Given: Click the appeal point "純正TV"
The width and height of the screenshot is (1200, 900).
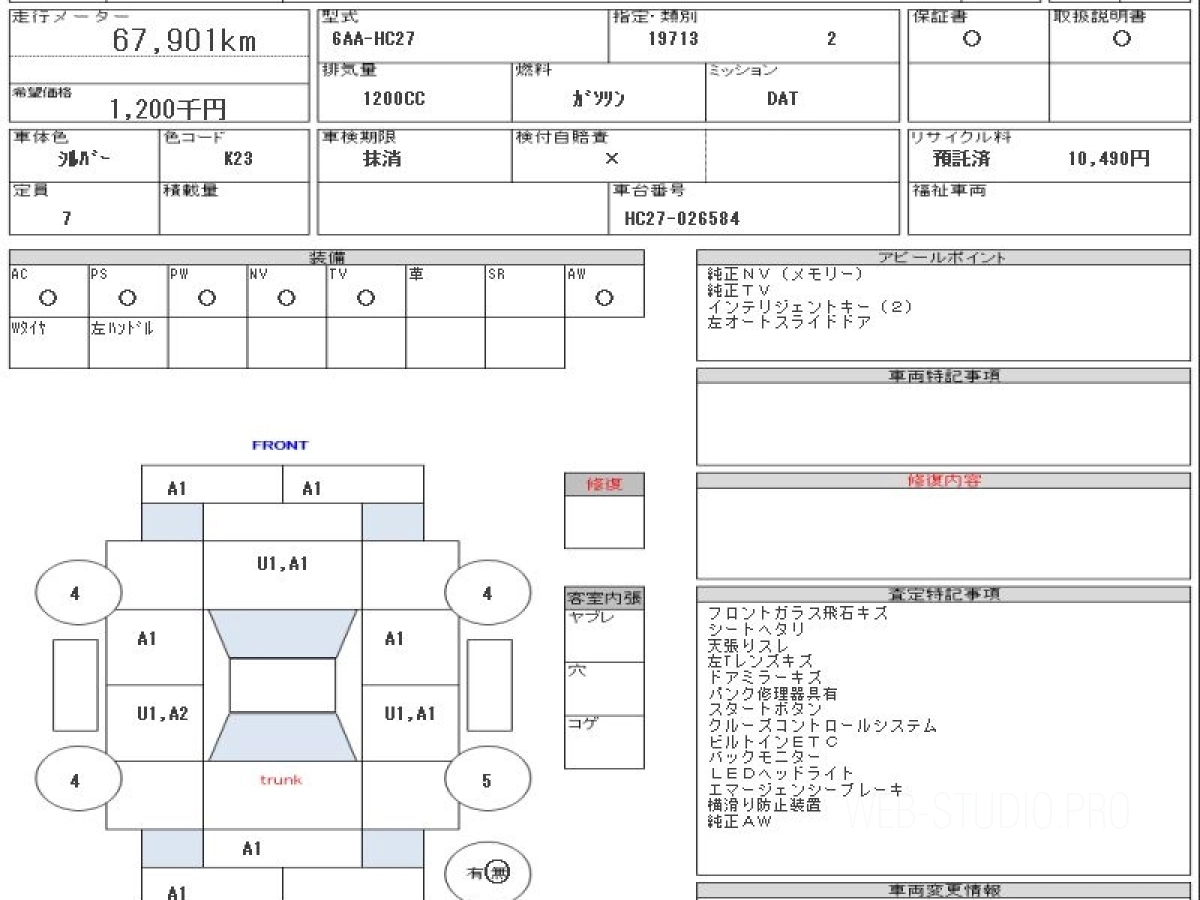Looking at the screenshot, I should pyautogui.click(x=739, y=290).
